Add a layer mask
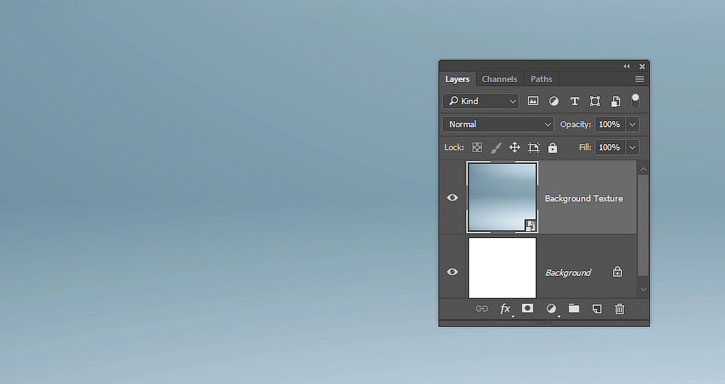Viewport: 725px width, 384px height. [528, 308]
